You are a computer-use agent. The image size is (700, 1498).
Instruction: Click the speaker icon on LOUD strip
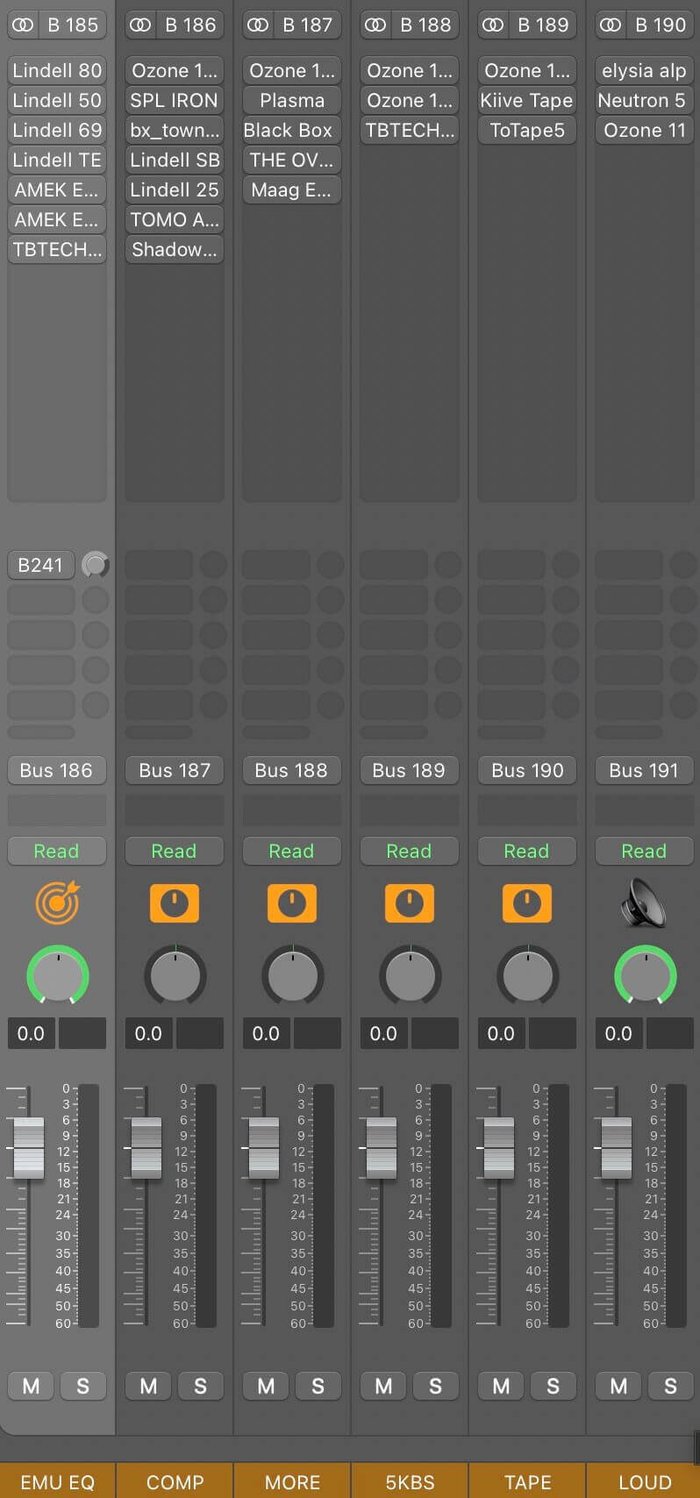(643, 903)
